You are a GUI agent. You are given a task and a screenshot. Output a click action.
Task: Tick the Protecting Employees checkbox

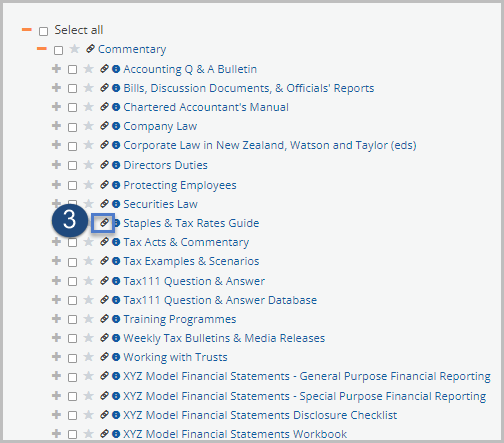pos(72,185)
